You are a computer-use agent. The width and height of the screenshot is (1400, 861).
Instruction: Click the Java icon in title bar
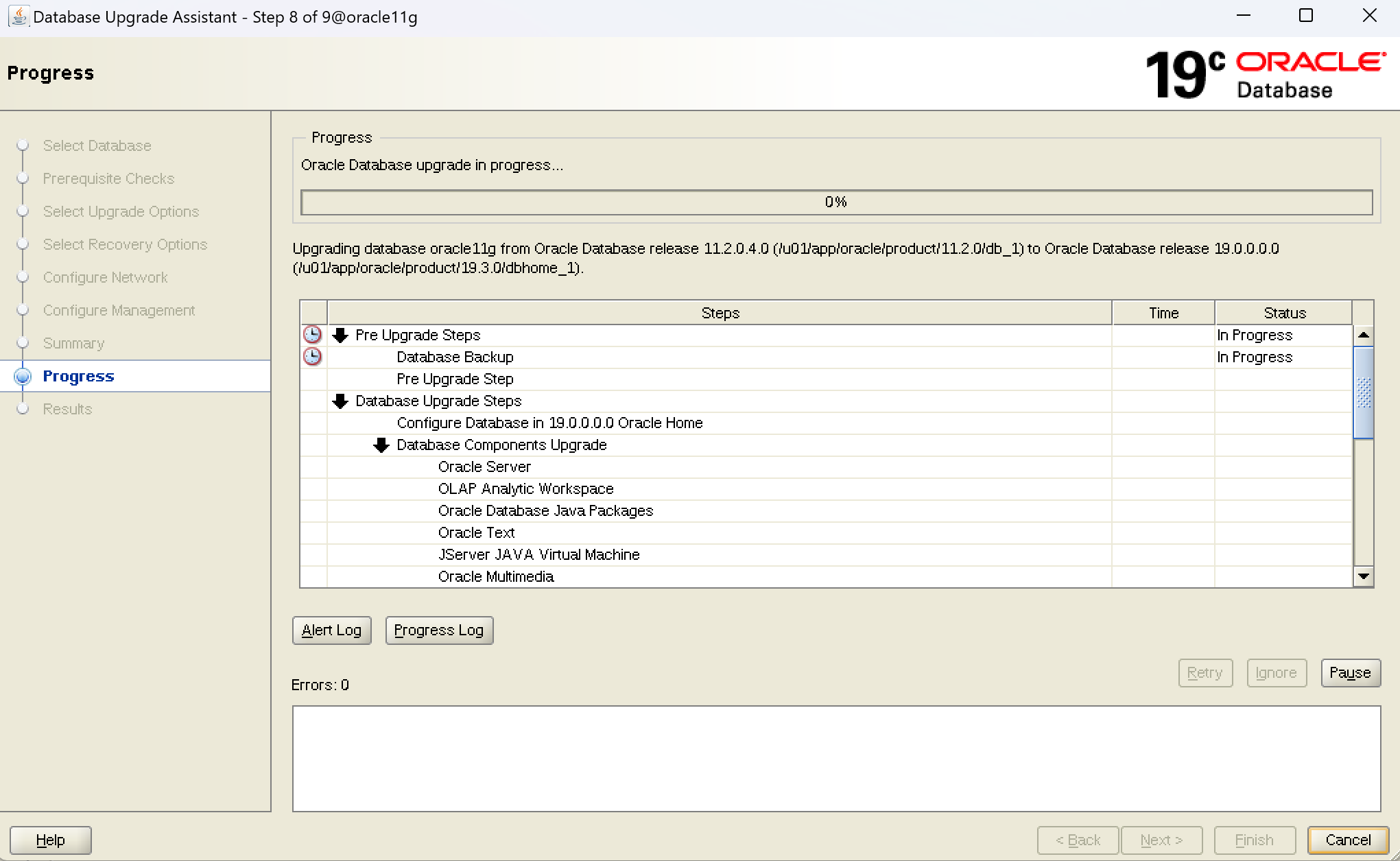pyautogui.click(x=19, y=16)
